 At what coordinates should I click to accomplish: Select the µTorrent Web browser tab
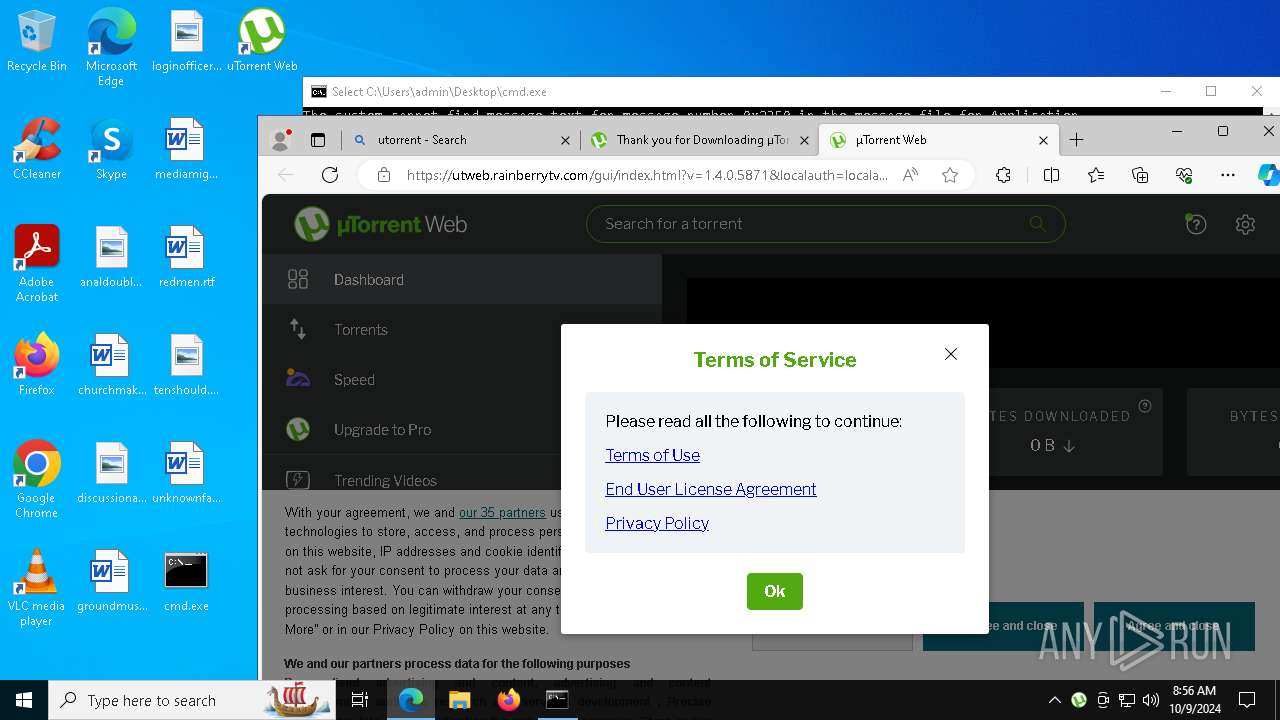point(938,140)
